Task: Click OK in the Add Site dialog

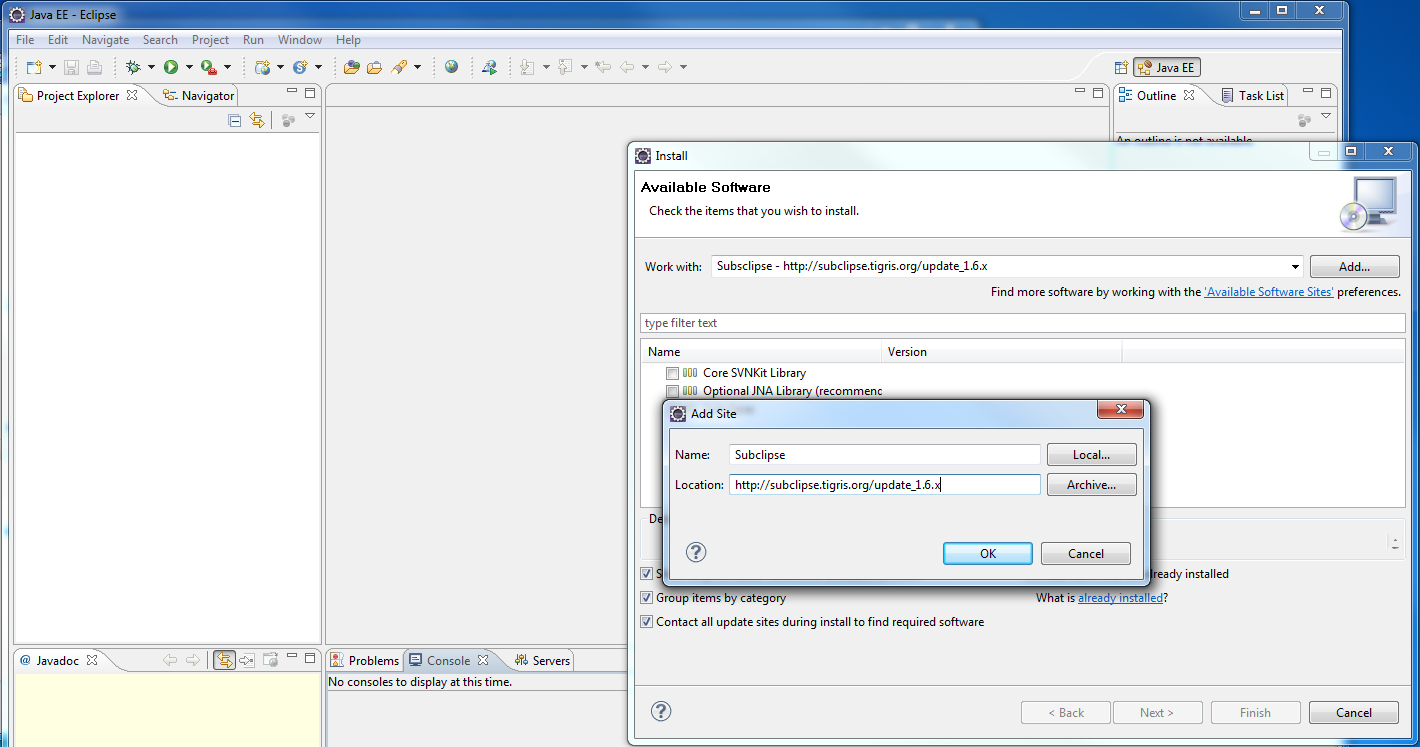Action: [x=988, y=554]
